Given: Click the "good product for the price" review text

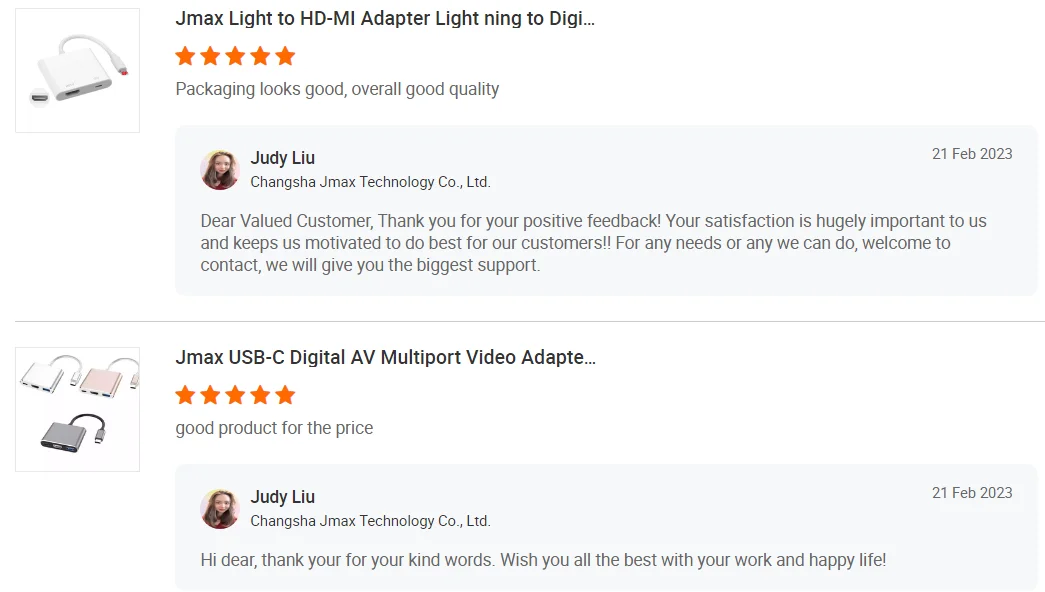Looking at the screenshot, I should [274, 428].
